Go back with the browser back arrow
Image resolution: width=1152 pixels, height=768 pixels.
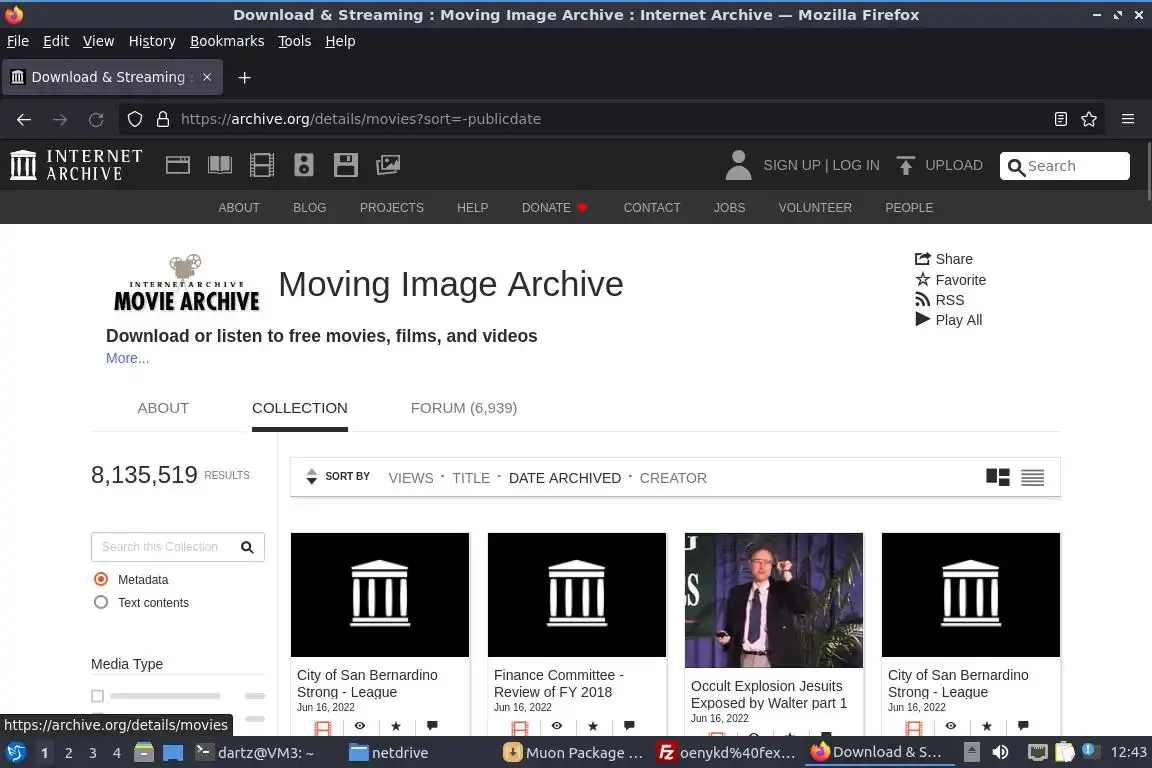pos(24,119)
